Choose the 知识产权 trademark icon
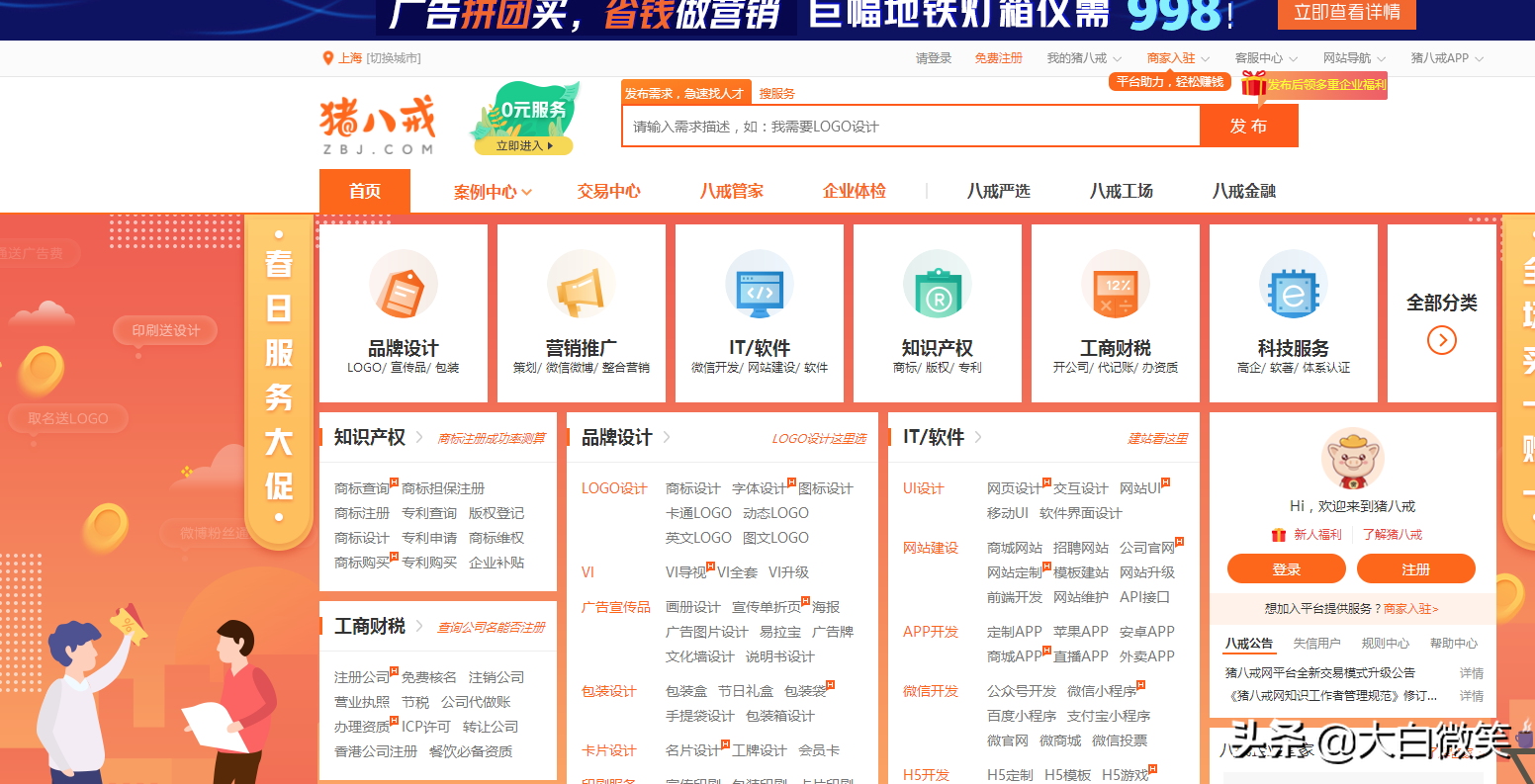This screenshot has width=1535, height=784. coord(938,284)
